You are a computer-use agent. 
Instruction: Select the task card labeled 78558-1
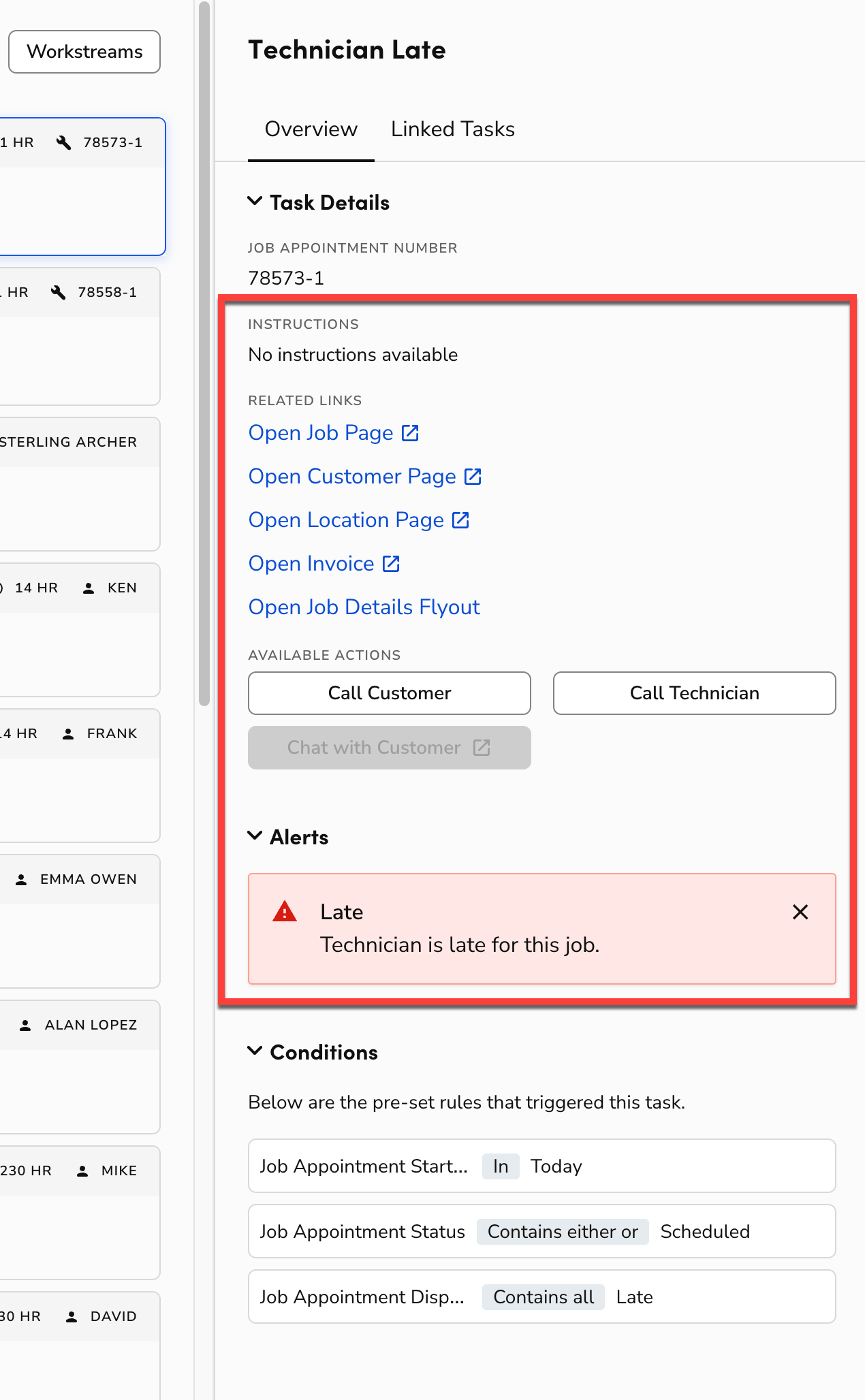pos(79,336)
